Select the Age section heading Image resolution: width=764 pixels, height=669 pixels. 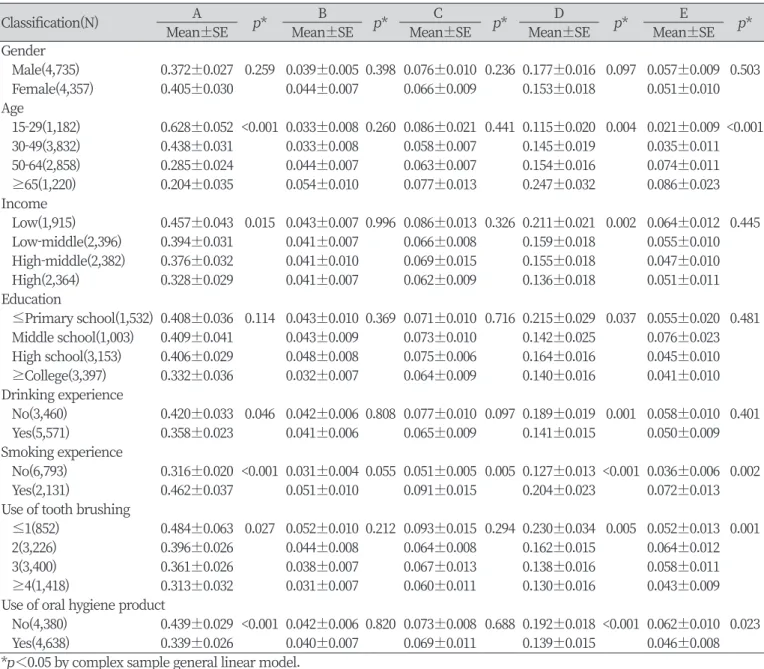tap(12, 108)
